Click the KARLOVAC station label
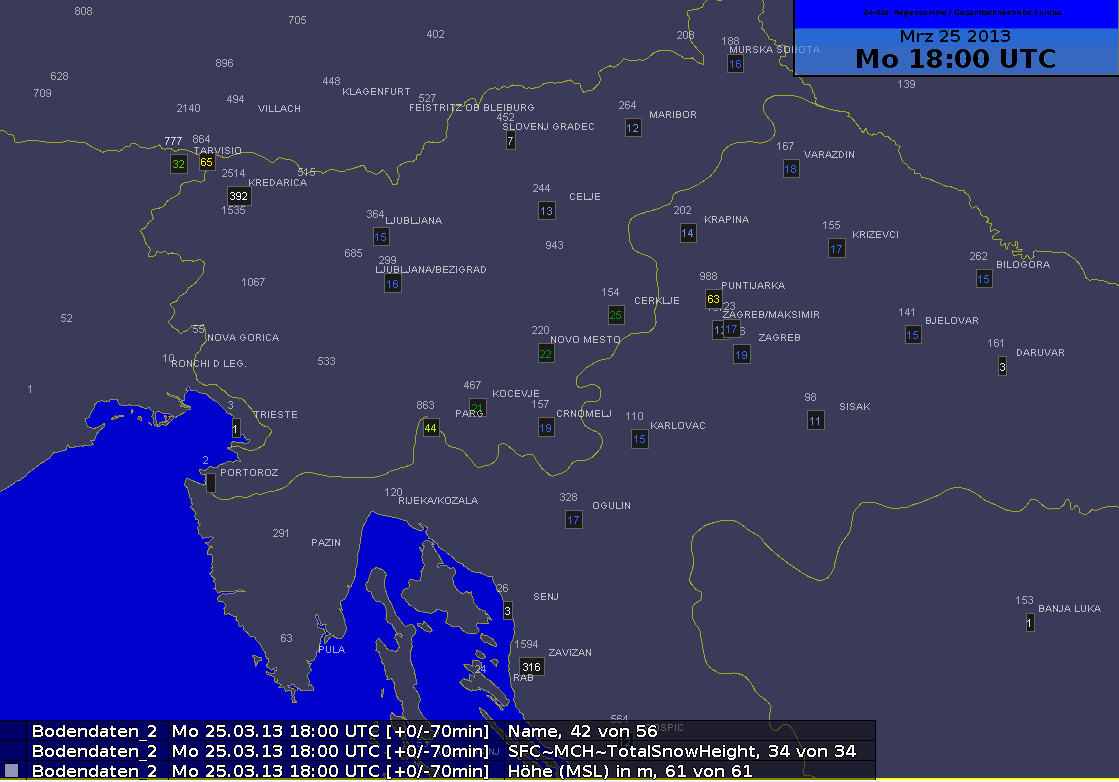Viewport: 1119px width, 782px height. tap(678, 425)
